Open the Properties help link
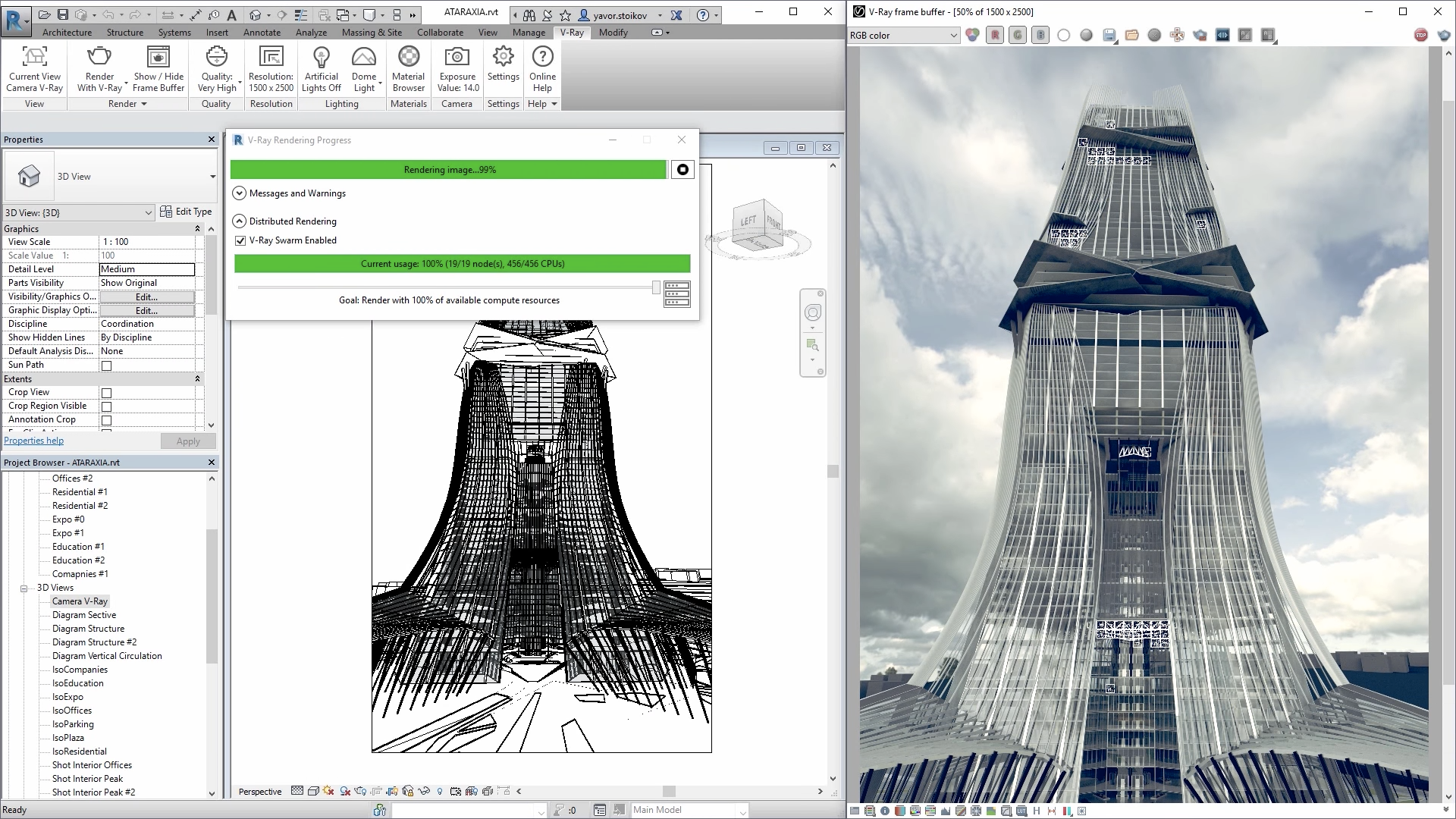Viewport: 1456px width, 819px height. click(x=33, y=441)
